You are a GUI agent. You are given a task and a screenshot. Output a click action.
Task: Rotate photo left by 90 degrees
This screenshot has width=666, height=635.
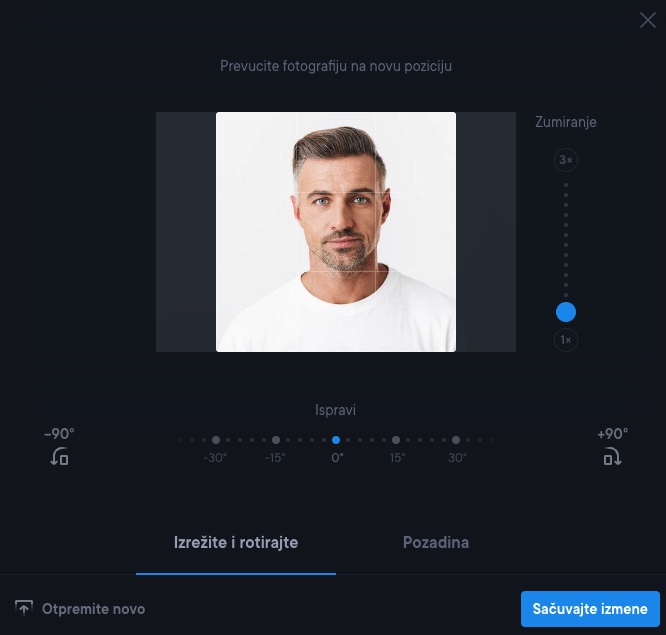pyautogui.click(x=59, y=456)
